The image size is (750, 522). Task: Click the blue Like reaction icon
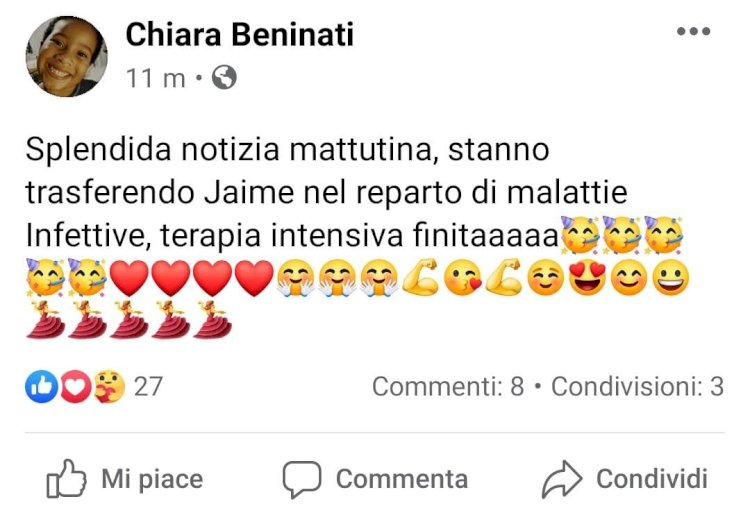pos(41,385)
